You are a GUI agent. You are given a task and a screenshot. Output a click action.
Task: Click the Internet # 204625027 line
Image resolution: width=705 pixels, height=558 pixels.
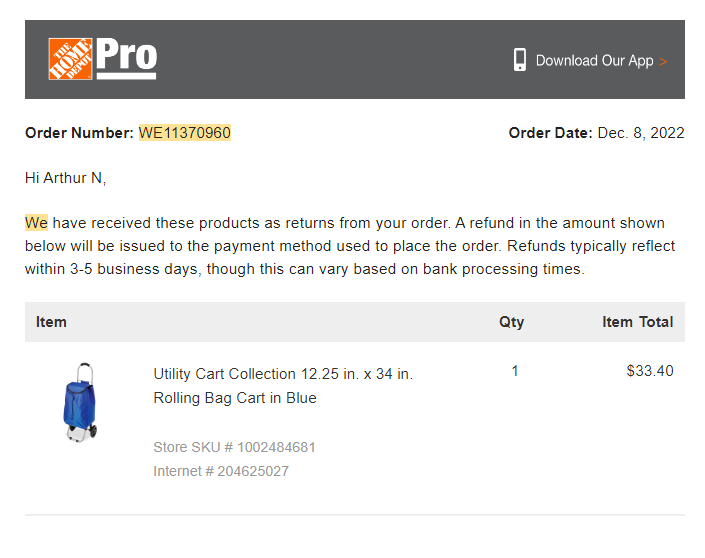point(221,471)
